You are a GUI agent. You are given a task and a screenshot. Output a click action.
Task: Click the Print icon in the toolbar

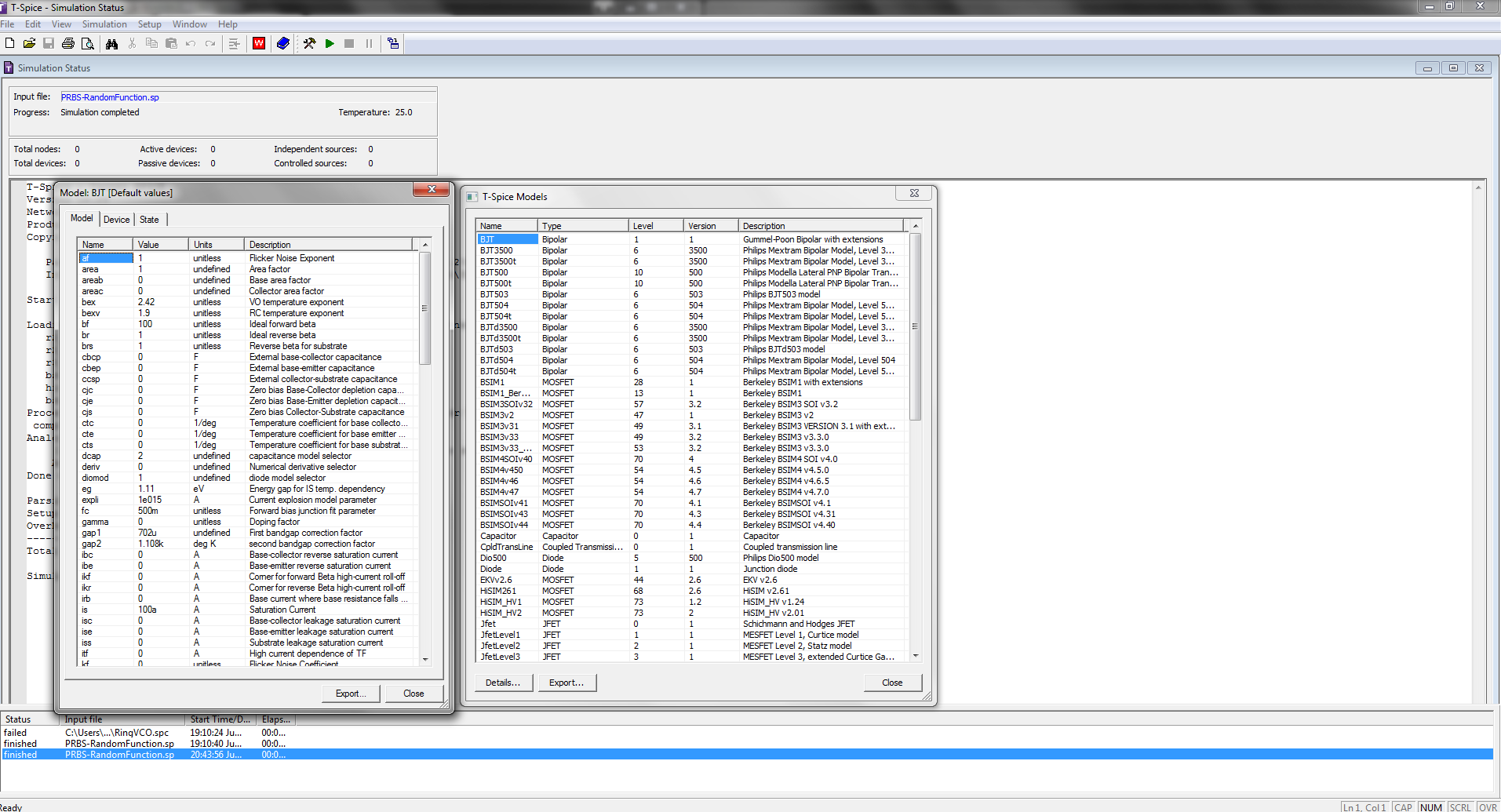pyautogui.click(x=68, y=44)
